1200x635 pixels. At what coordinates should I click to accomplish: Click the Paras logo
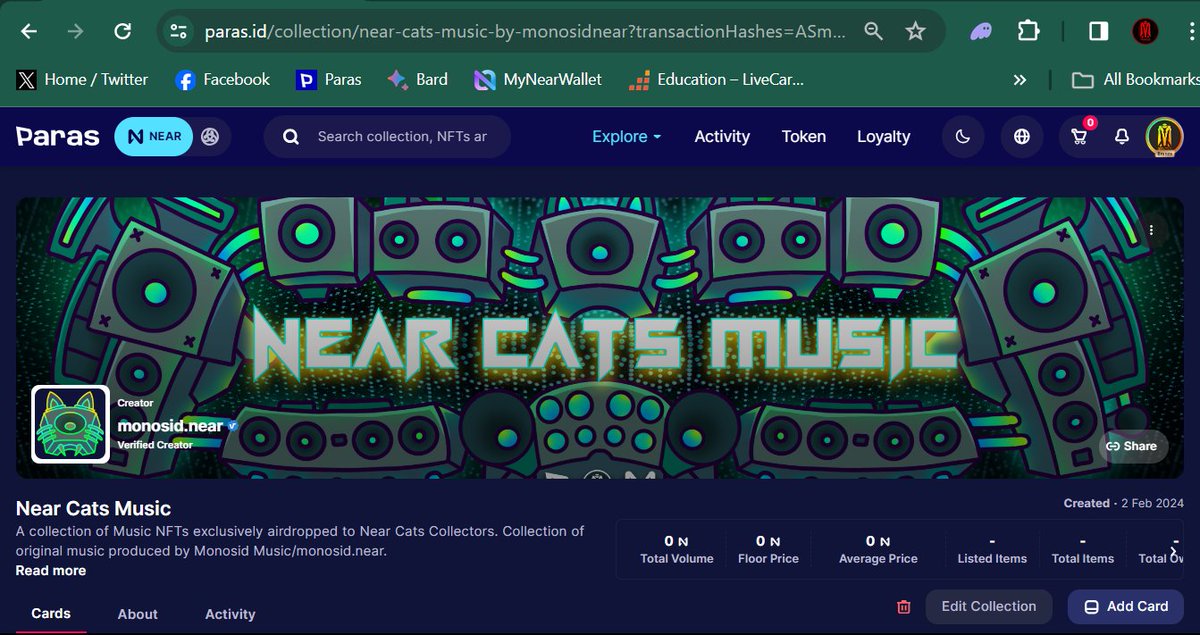point(57,137)
